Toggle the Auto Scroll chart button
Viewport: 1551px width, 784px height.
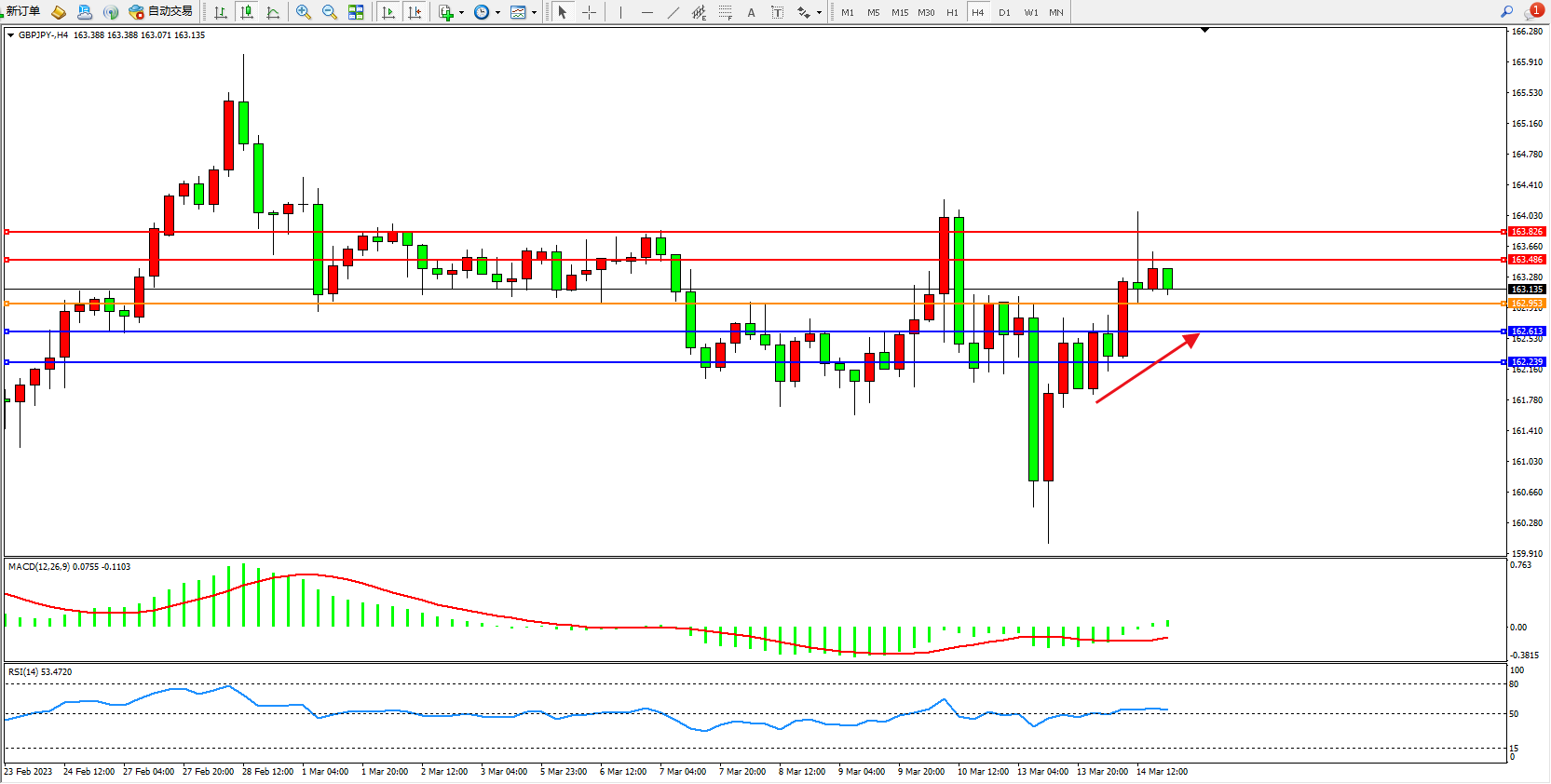pyautogui.click(x=388, y=12)
